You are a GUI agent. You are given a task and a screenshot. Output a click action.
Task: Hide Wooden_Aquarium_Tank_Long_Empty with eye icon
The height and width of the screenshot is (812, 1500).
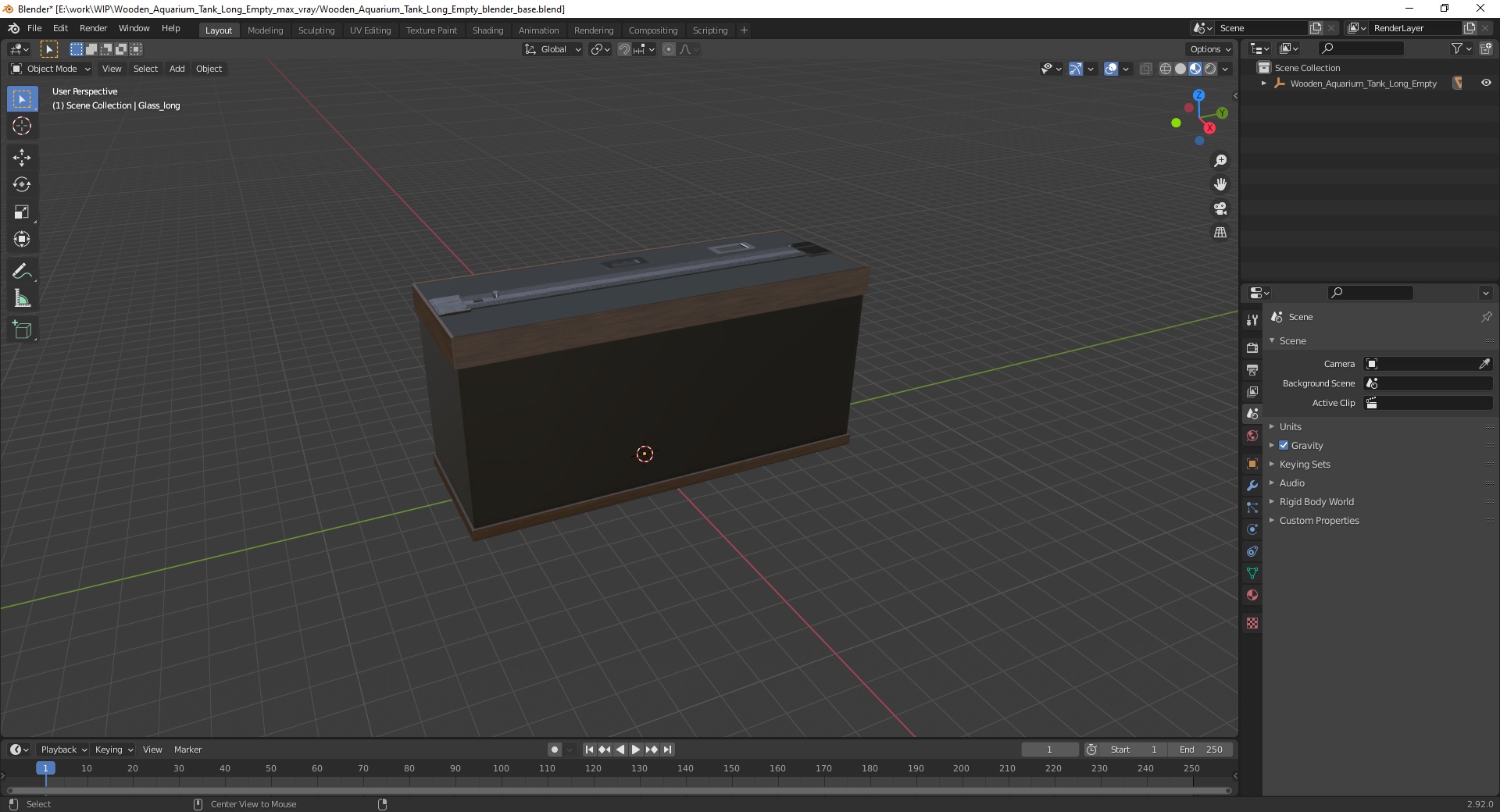pyautogui.click(x=1486, y=83)
